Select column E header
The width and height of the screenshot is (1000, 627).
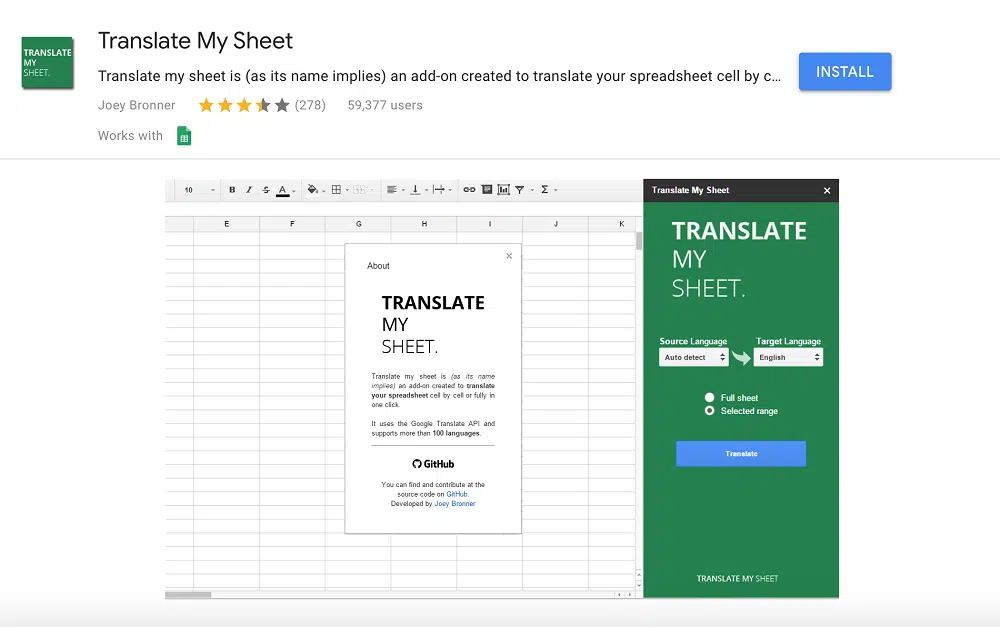coord(226,224)
